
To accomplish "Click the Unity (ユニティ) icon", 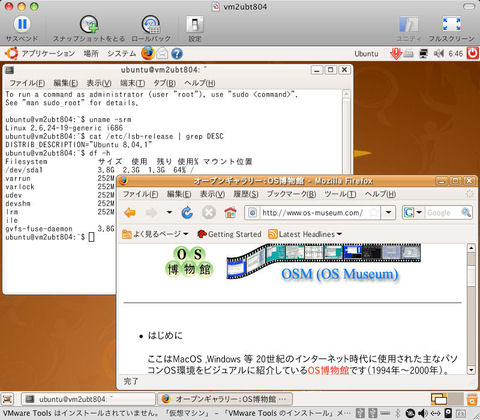I will (x=409, y=25).
